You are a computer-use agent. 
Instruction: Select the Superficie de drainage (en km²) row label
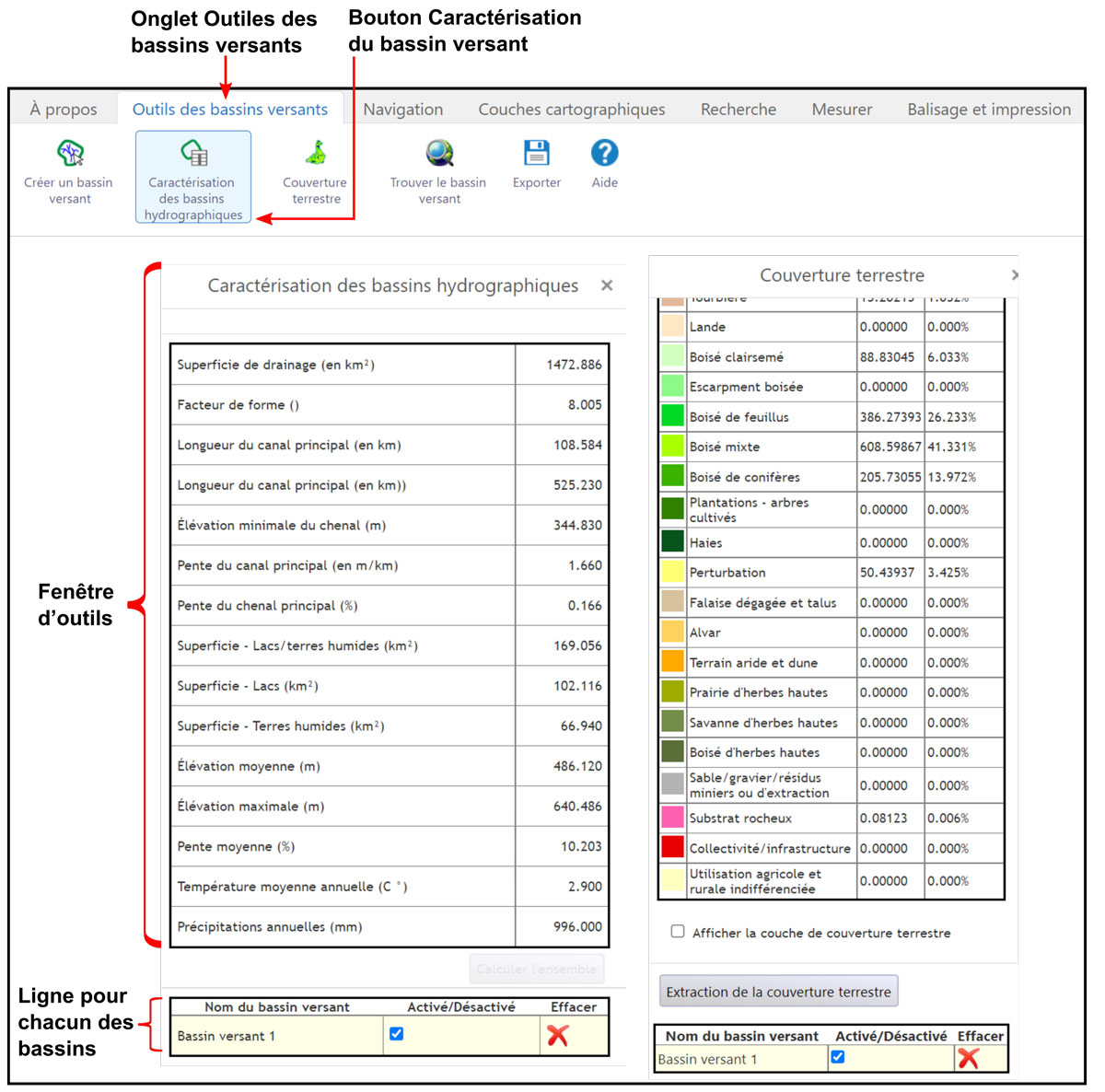click(x=275, y=365)
